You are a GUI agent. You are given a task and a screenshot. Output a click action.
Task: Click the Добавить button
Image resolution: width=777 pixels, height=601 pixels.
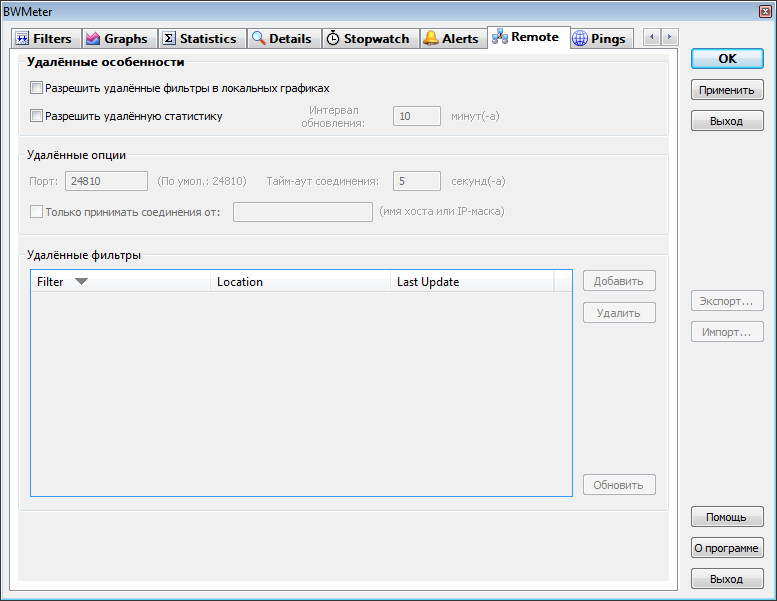[619, 281]
